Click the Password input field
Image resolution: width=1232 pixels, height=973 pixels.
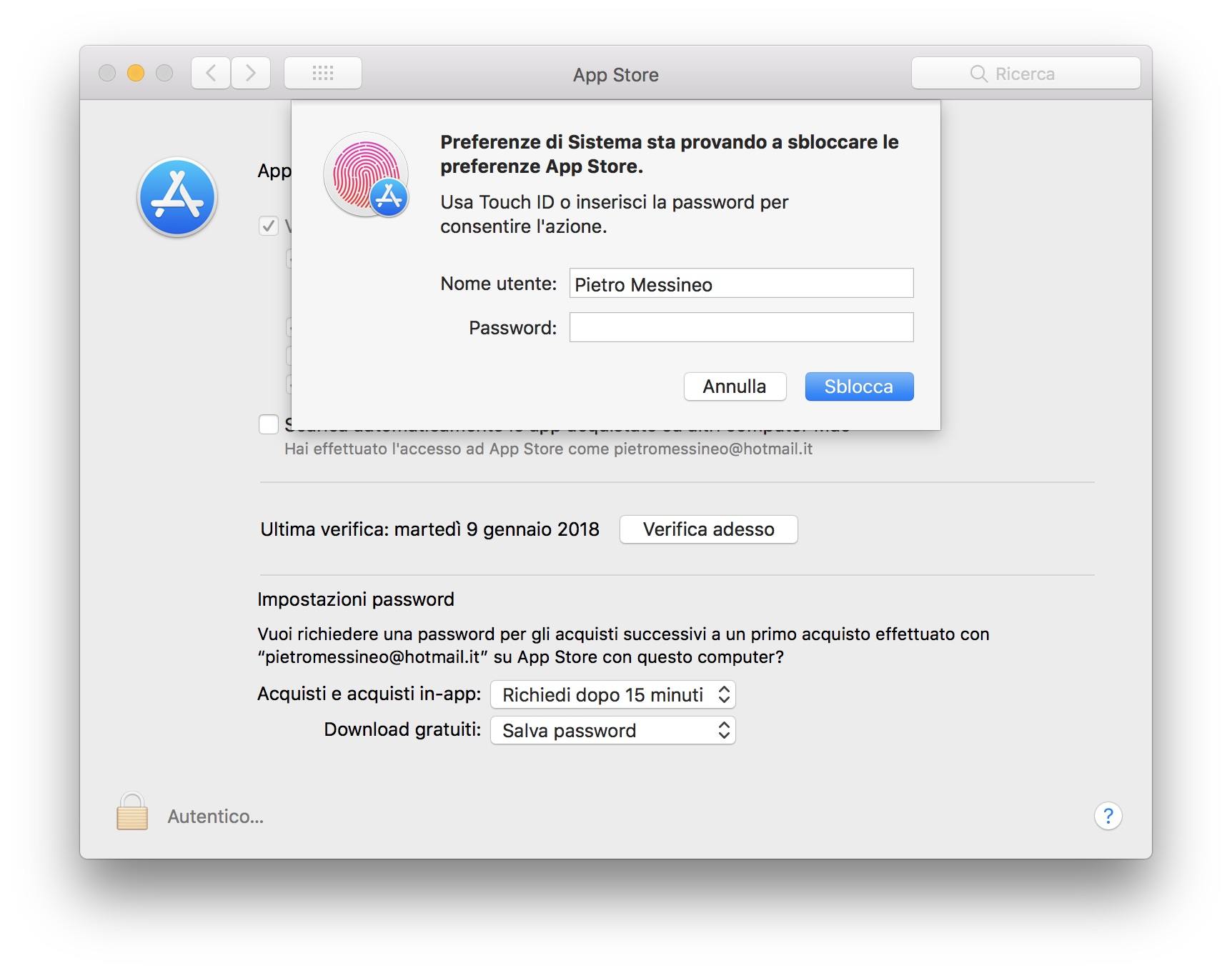[x=741, y=327]
